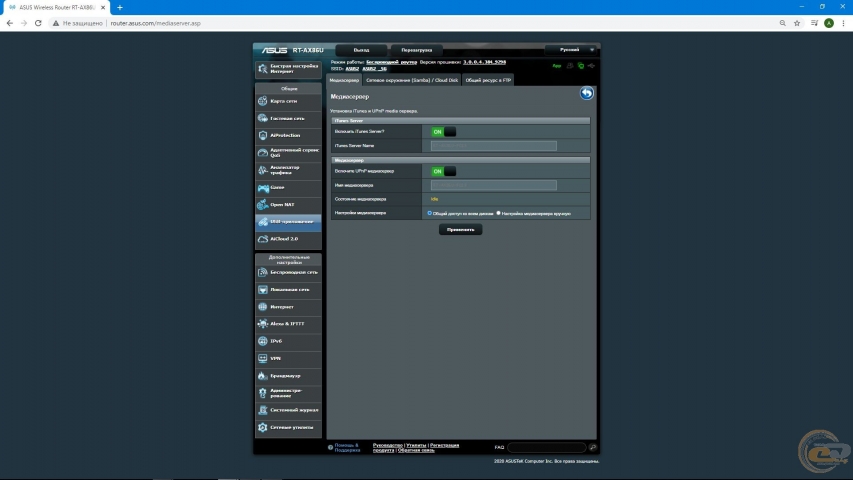Open new browser tab with plus

(x=120, y=8)
